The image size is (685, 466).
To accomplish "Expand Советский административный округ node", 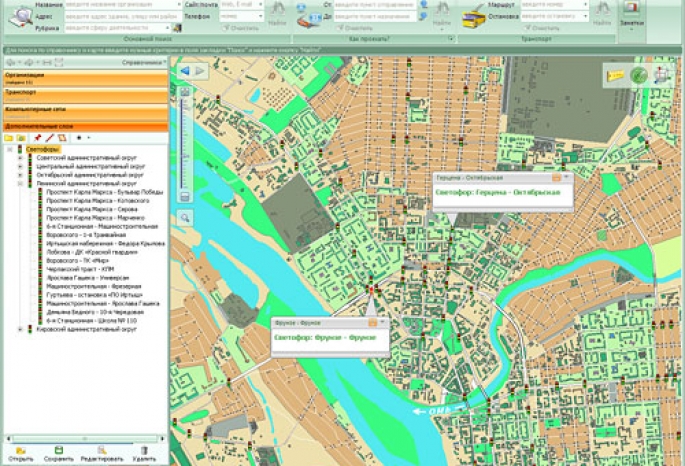I will coord(19,158).
